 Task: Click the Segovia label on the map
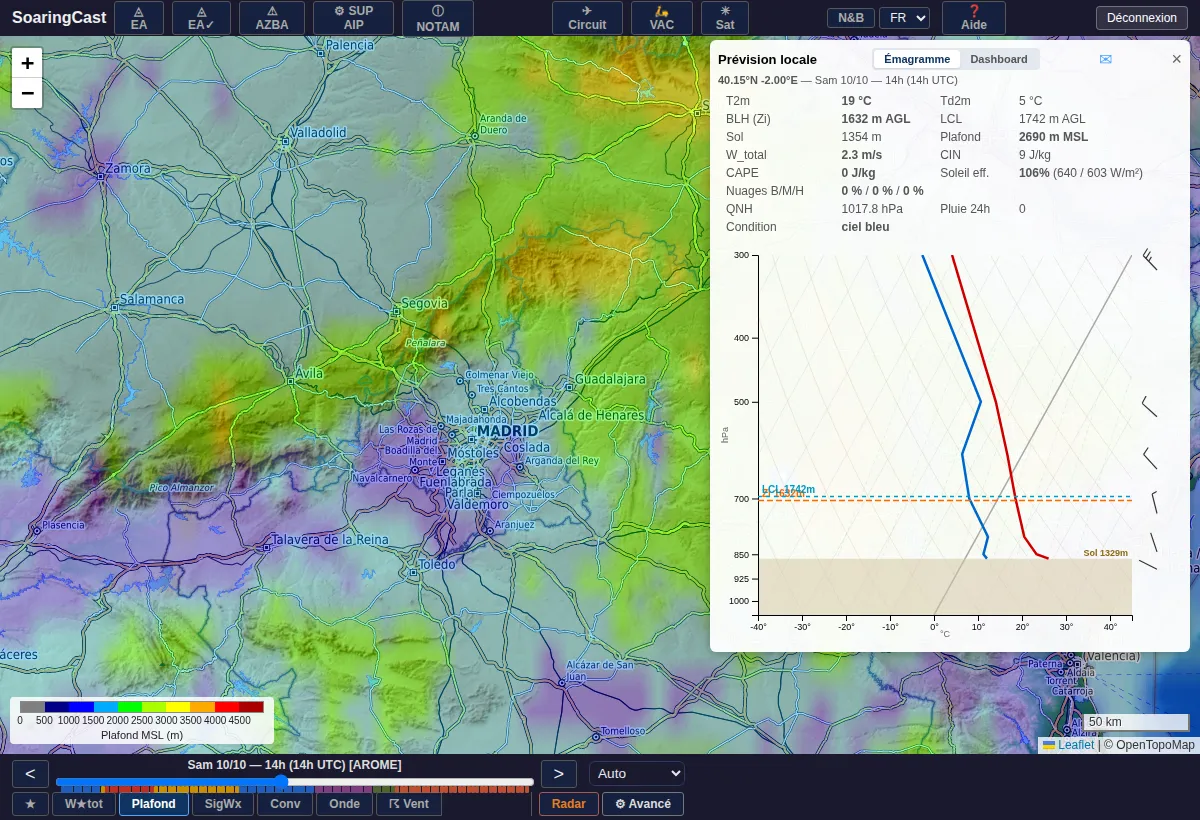[x=425, y=303]
